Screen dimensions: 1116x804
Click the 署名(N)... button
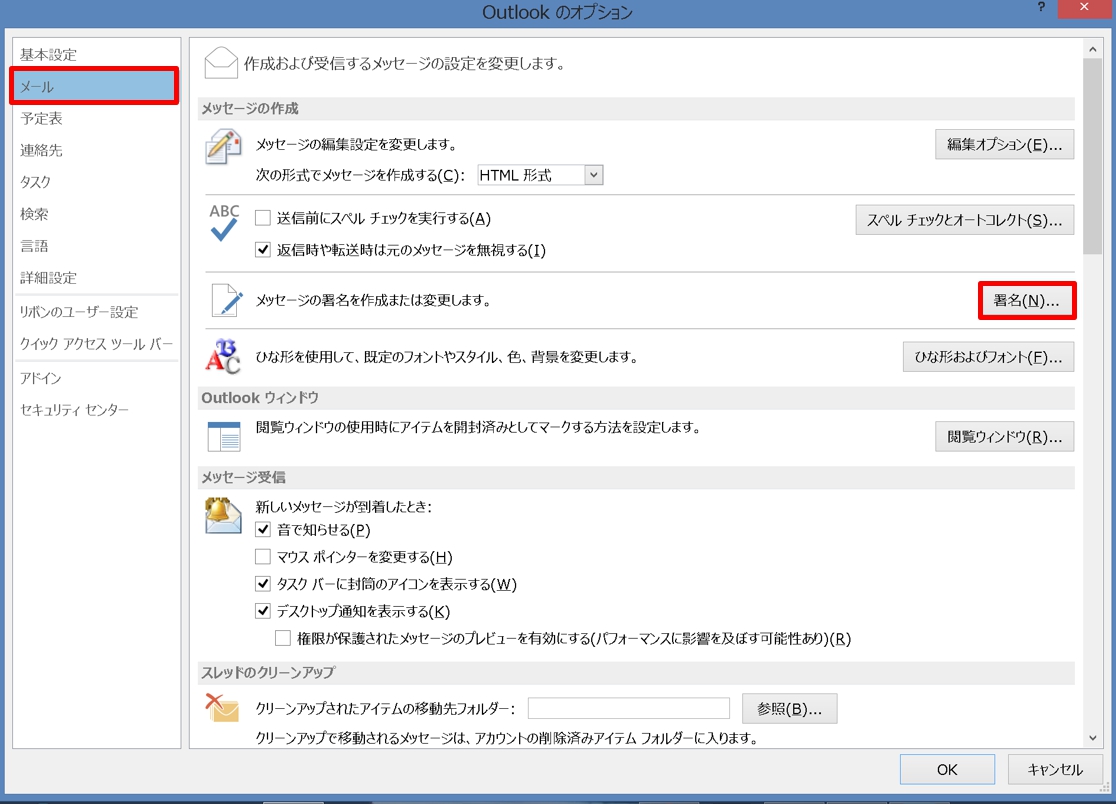point(1026,300)
